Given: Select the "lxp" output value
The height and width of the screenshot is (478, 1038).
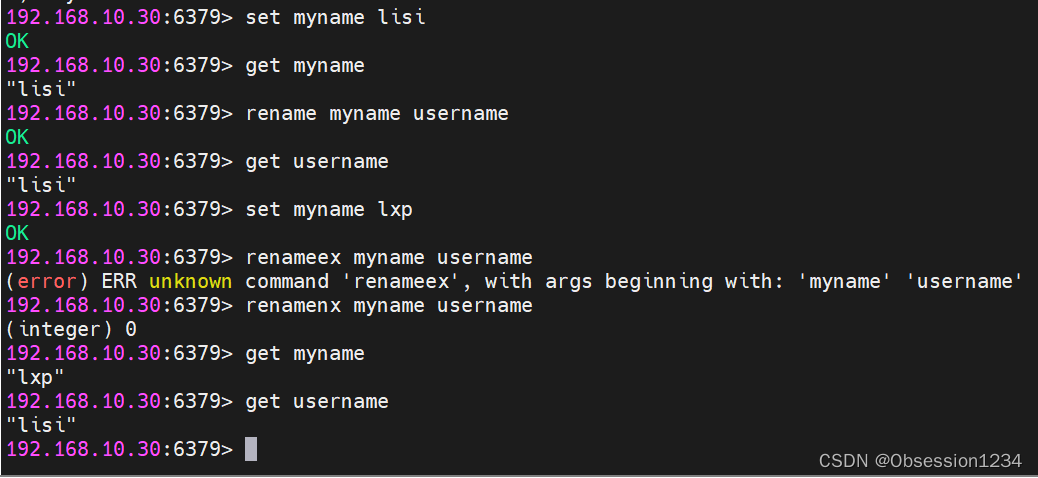Looking at the screenshot, I should click(x=35, y=377).
